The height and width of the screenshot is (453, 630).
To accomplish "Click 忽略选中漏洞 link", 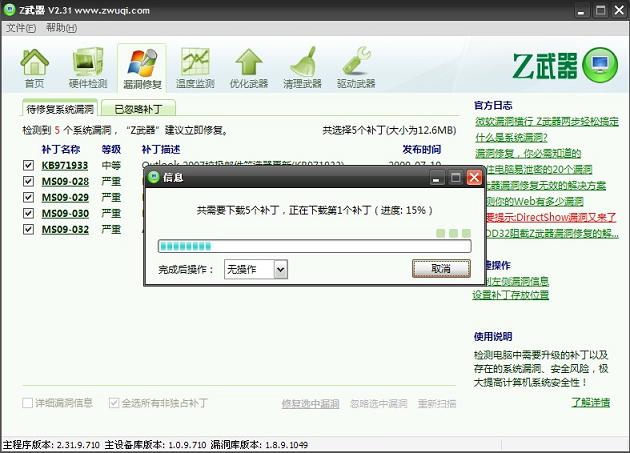I will 378,404.
